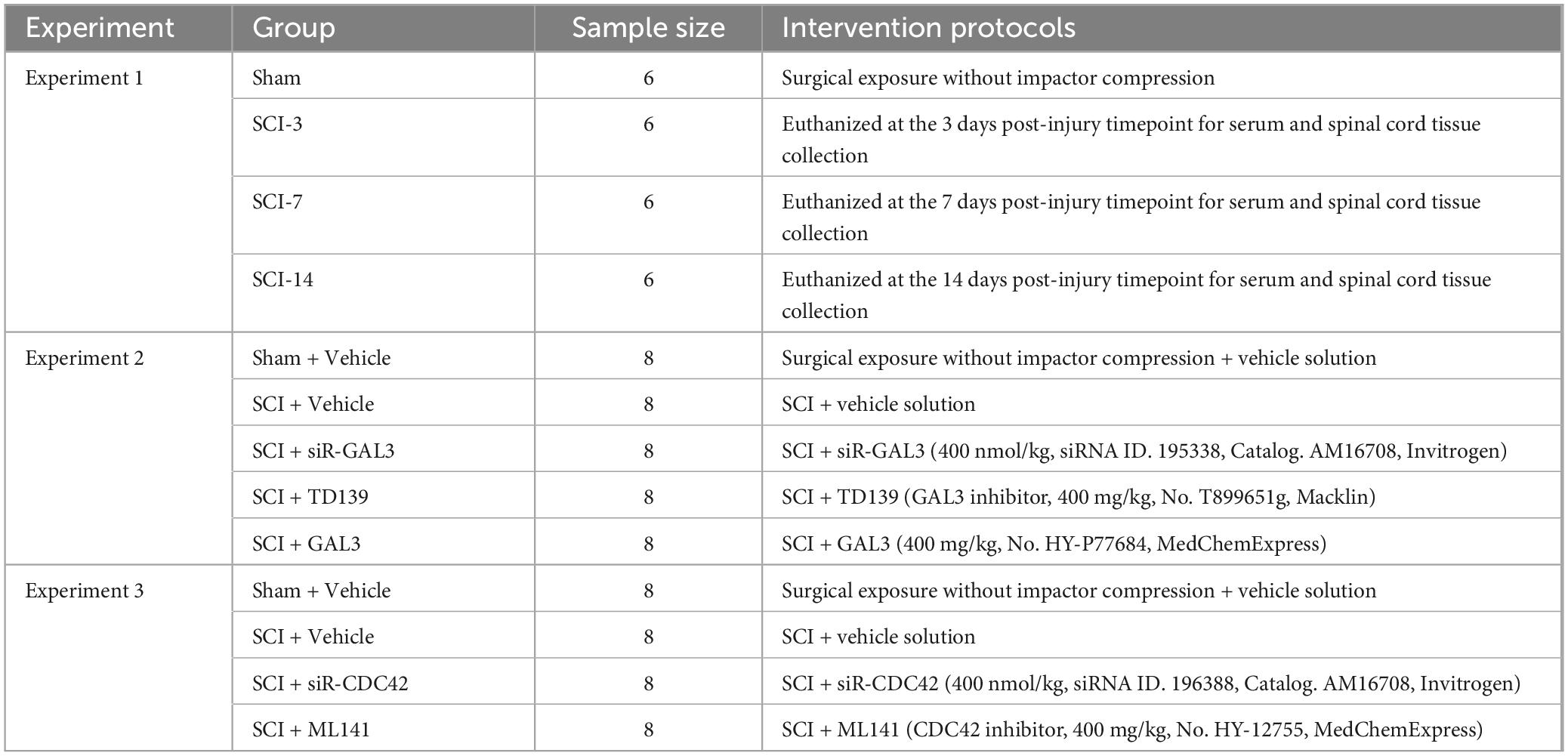Click the Intervention protocols column header
Screen dimensions: 1568x756
coord(928,28)
